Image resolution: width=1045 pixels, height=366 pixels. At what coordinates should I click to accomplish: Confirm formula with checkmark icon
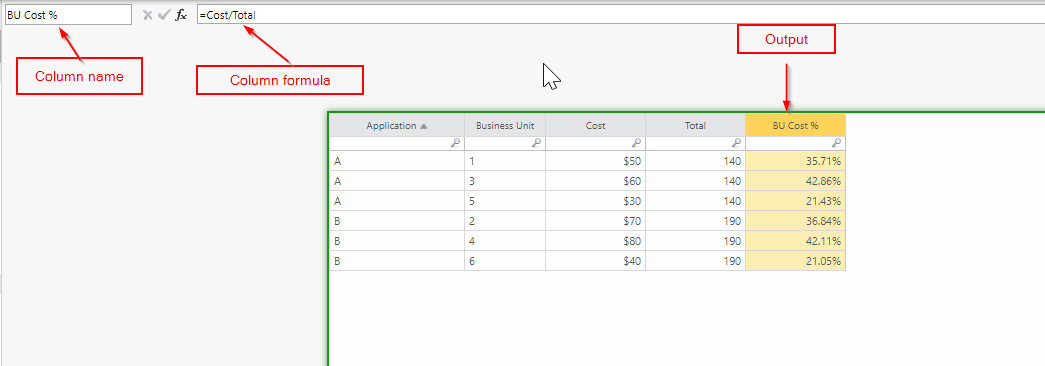pyautogui.click(x=164, y=15)
